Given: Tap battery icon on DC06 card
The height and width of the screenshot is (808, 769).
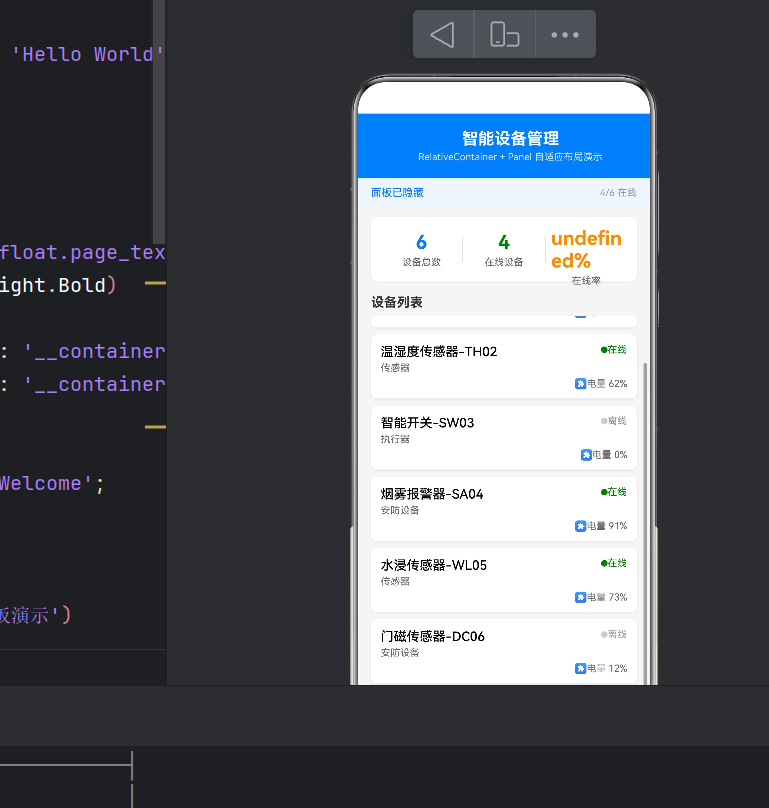Looking at the screenshot, I should 580,668.
